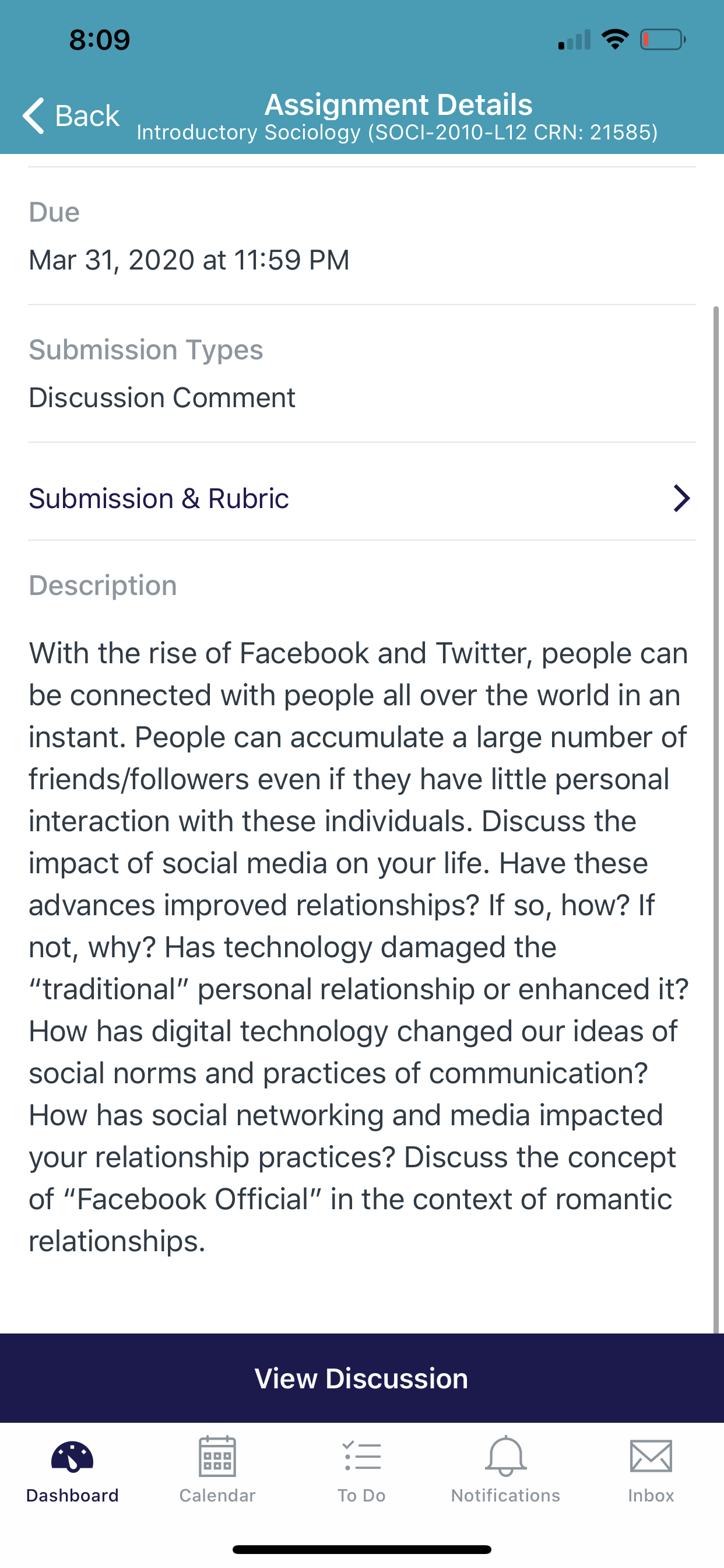Viewport: 724px width, 1568px height.
Task: Open the Notifications bell icon
Action: (505, 1456)
